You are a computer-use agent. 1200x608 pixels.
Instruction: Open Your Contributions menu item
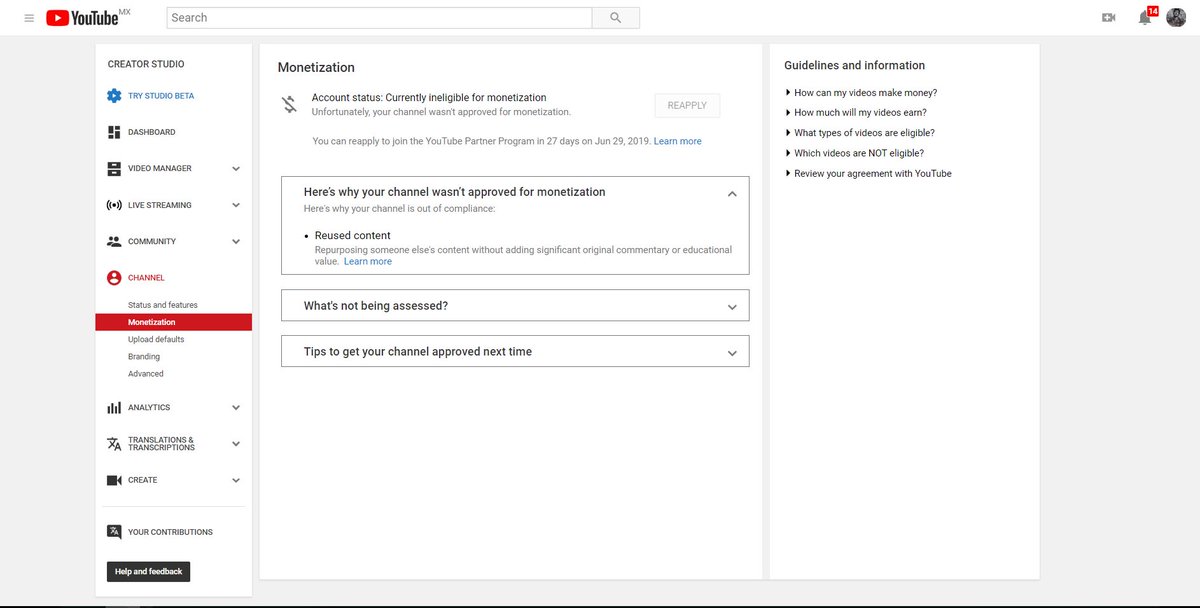pos(170,532)
